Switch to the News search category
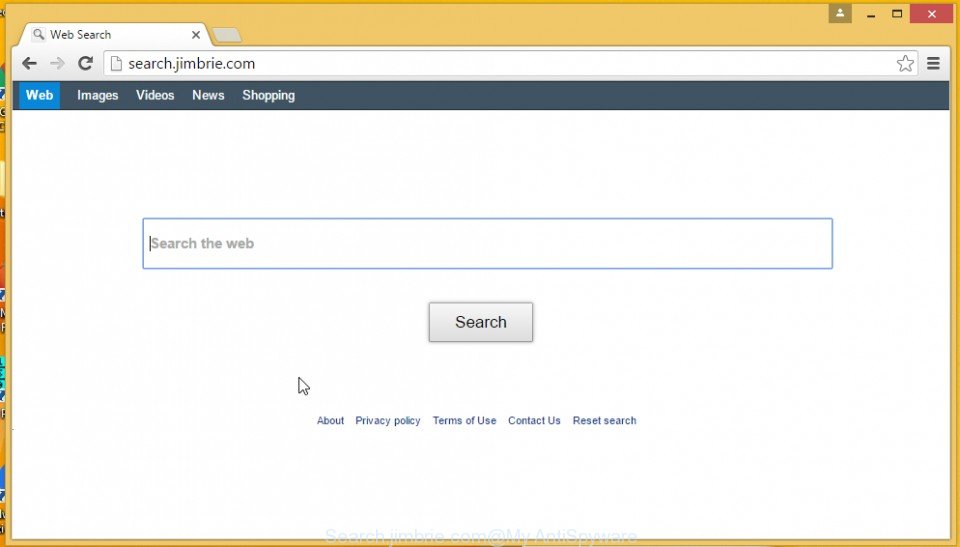The height and width of the screenshot is (547, 960). 208,95
